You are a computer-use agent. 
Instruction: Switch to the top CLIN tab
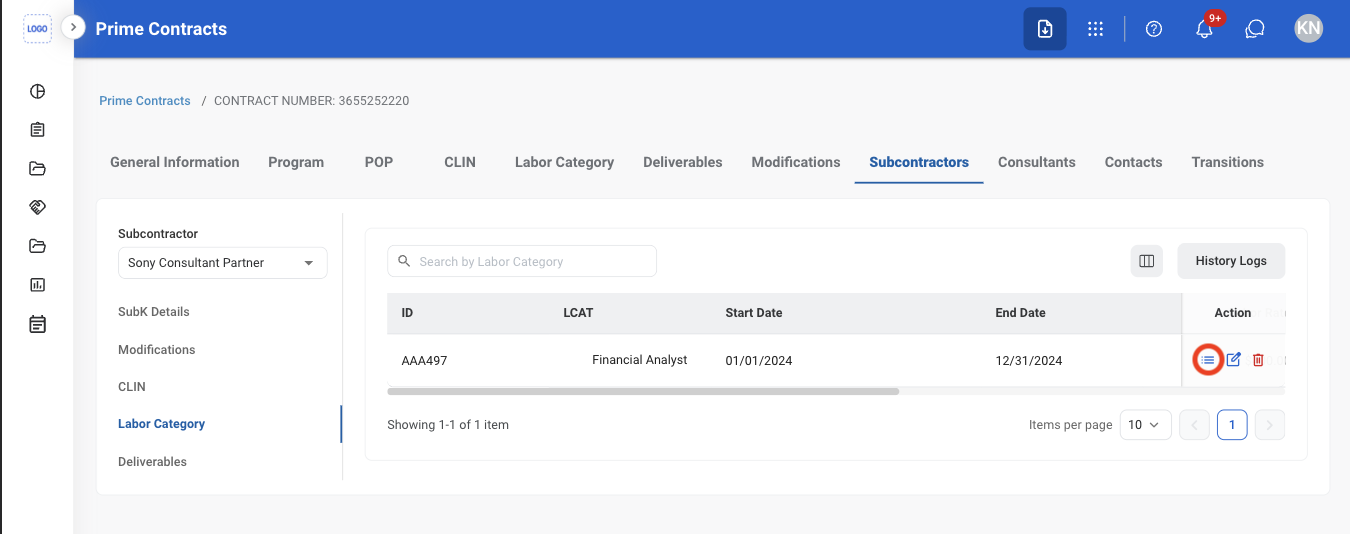(x=460, y=162)
